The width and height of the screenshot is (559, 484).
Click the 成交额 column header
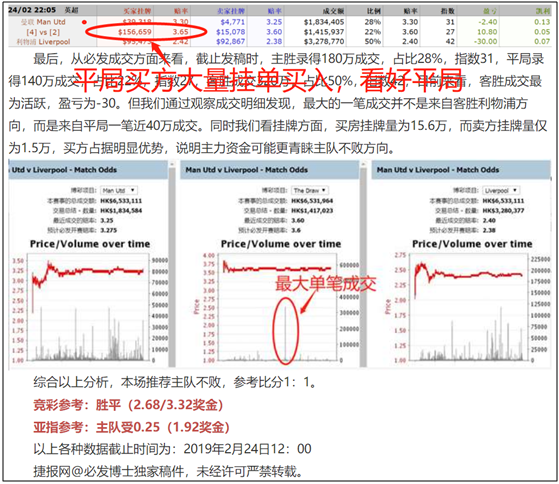(333, 11)
